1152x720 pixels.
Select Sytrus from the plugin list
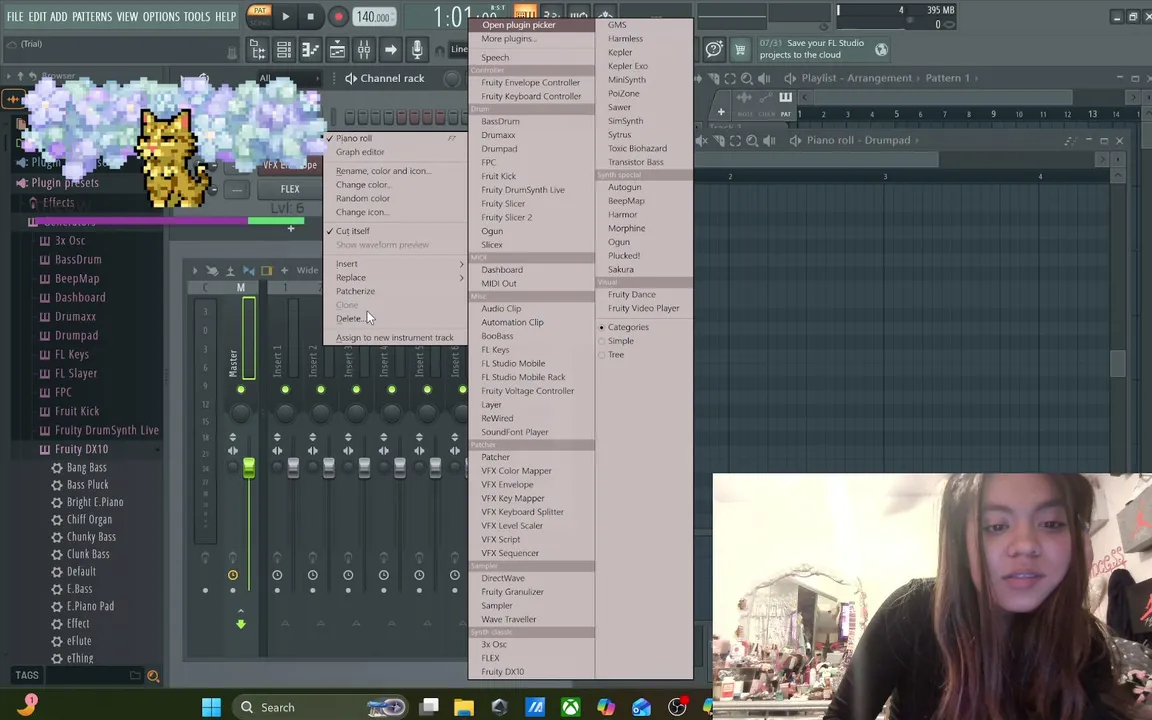(619, 134)
